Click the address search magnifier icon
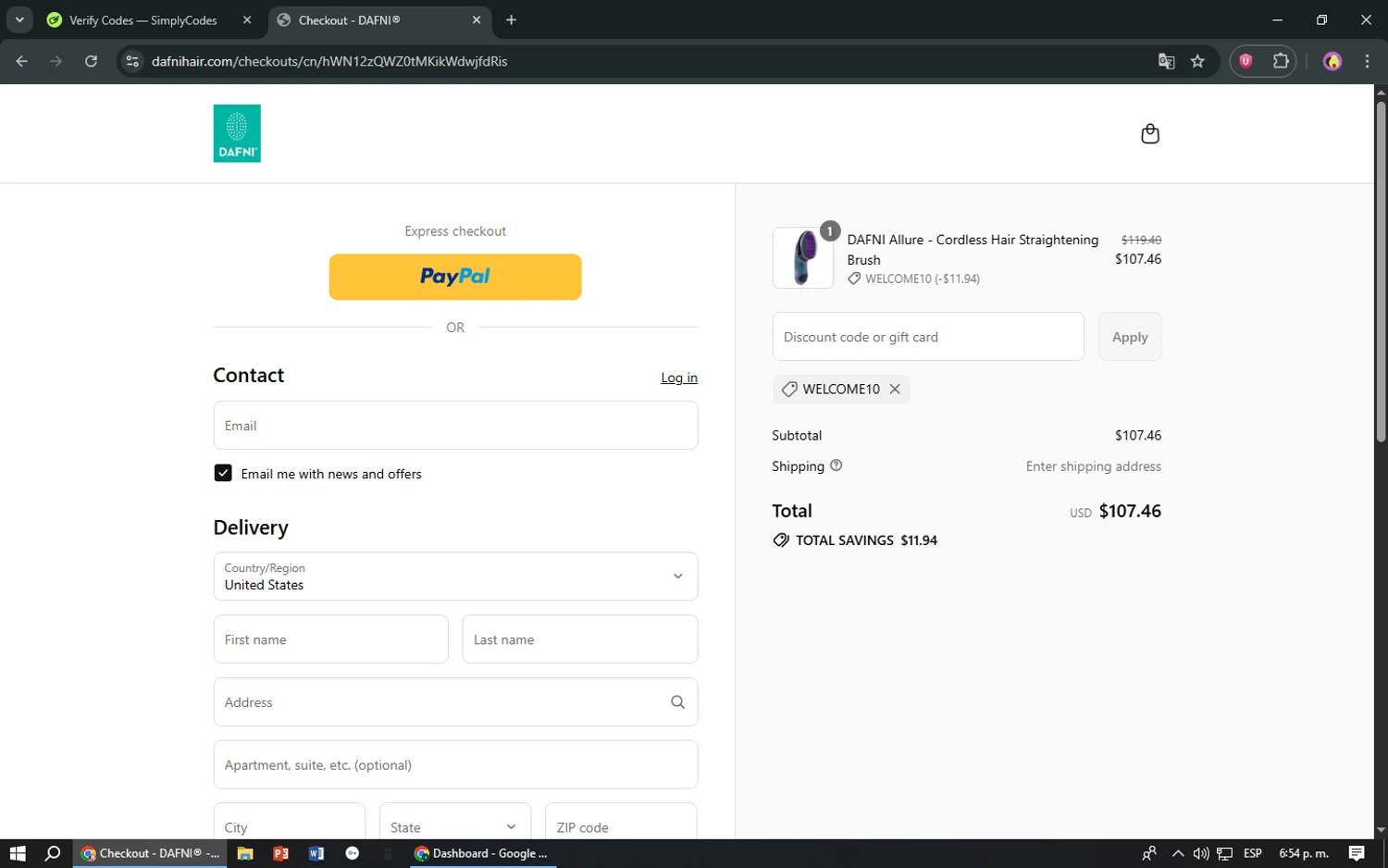 677,702
